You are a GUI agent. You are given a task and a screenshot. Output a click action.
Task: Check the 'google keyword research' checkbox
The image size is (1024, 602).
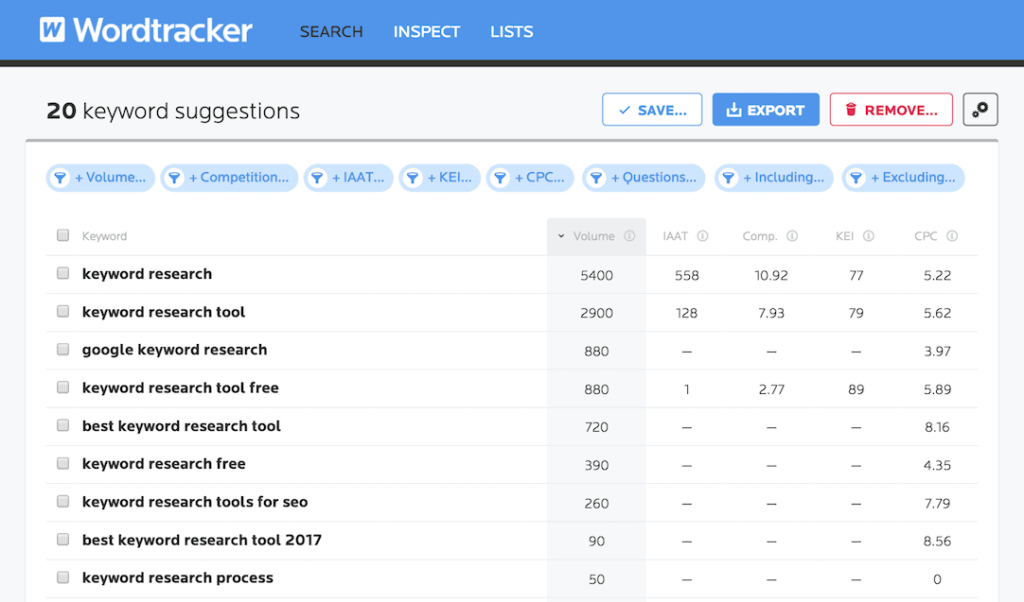click(x=63, y=349)
